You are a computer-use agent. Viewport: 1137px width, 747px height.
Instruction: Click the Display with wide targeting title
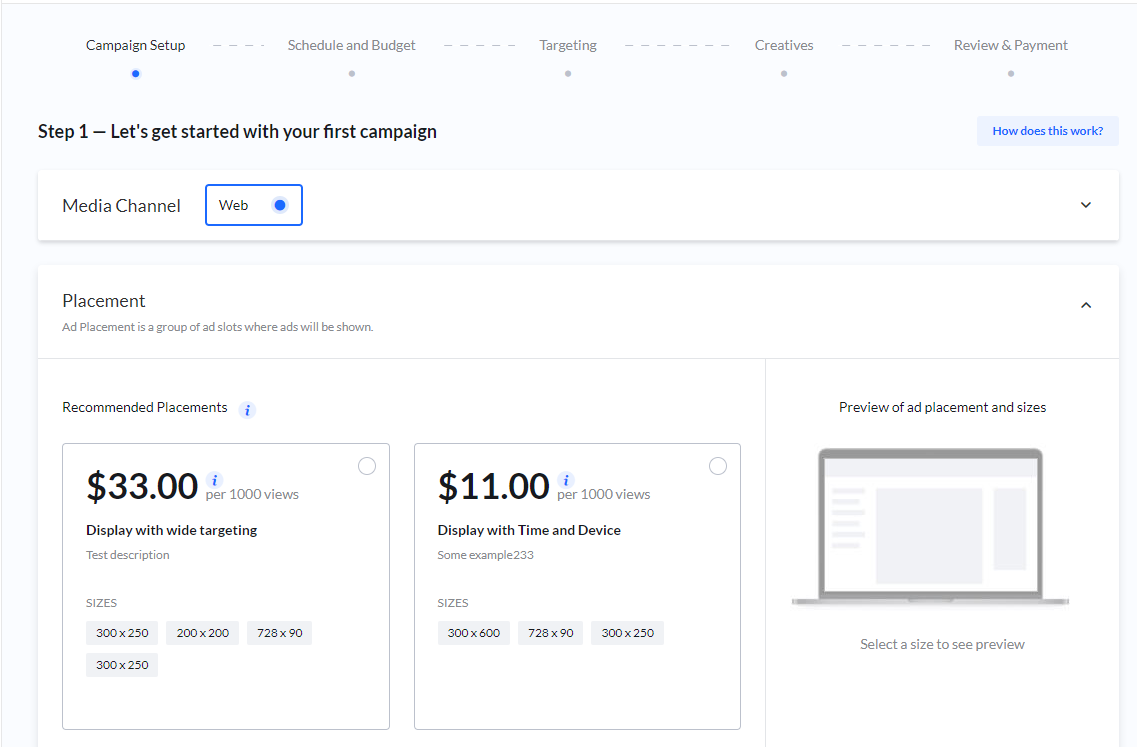(171, 530)
